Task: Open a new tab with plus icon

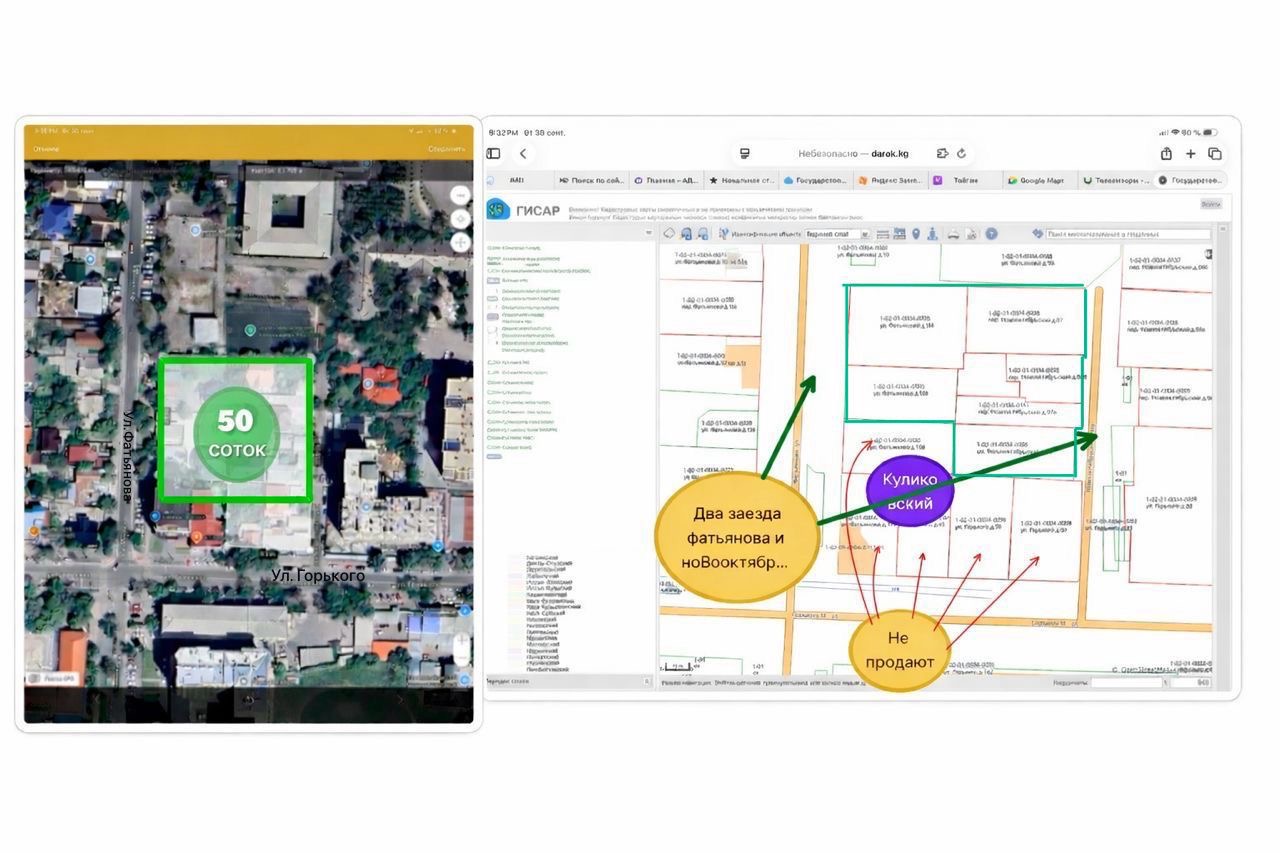Action: [1190, 153]
